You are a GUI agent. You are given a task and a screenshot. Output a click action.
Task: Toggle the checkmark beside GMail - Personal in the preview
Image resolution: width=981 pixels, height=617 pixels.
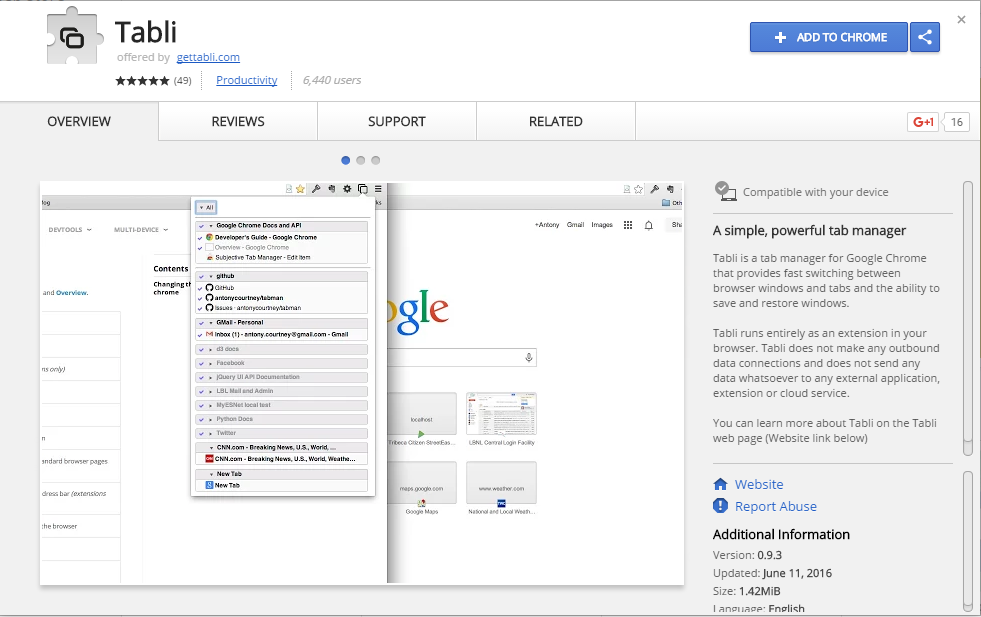(x=201, y=324)
